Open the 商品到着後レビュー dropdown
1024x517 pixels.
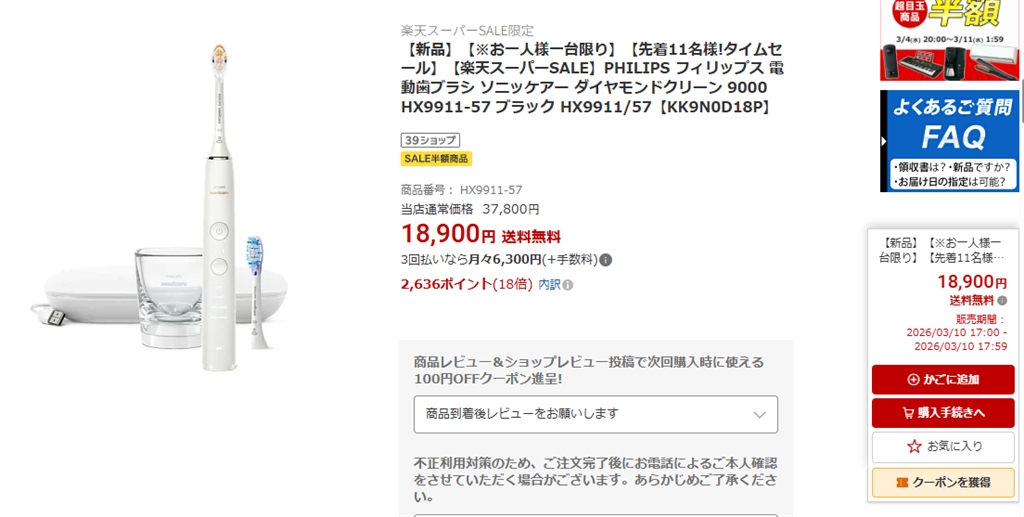tap(595, 414)
